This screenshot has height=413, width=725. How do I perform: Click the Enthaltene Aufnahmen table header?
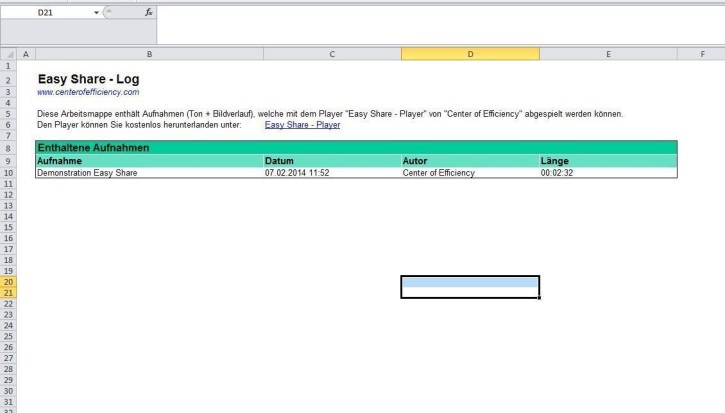click(356, 148)
